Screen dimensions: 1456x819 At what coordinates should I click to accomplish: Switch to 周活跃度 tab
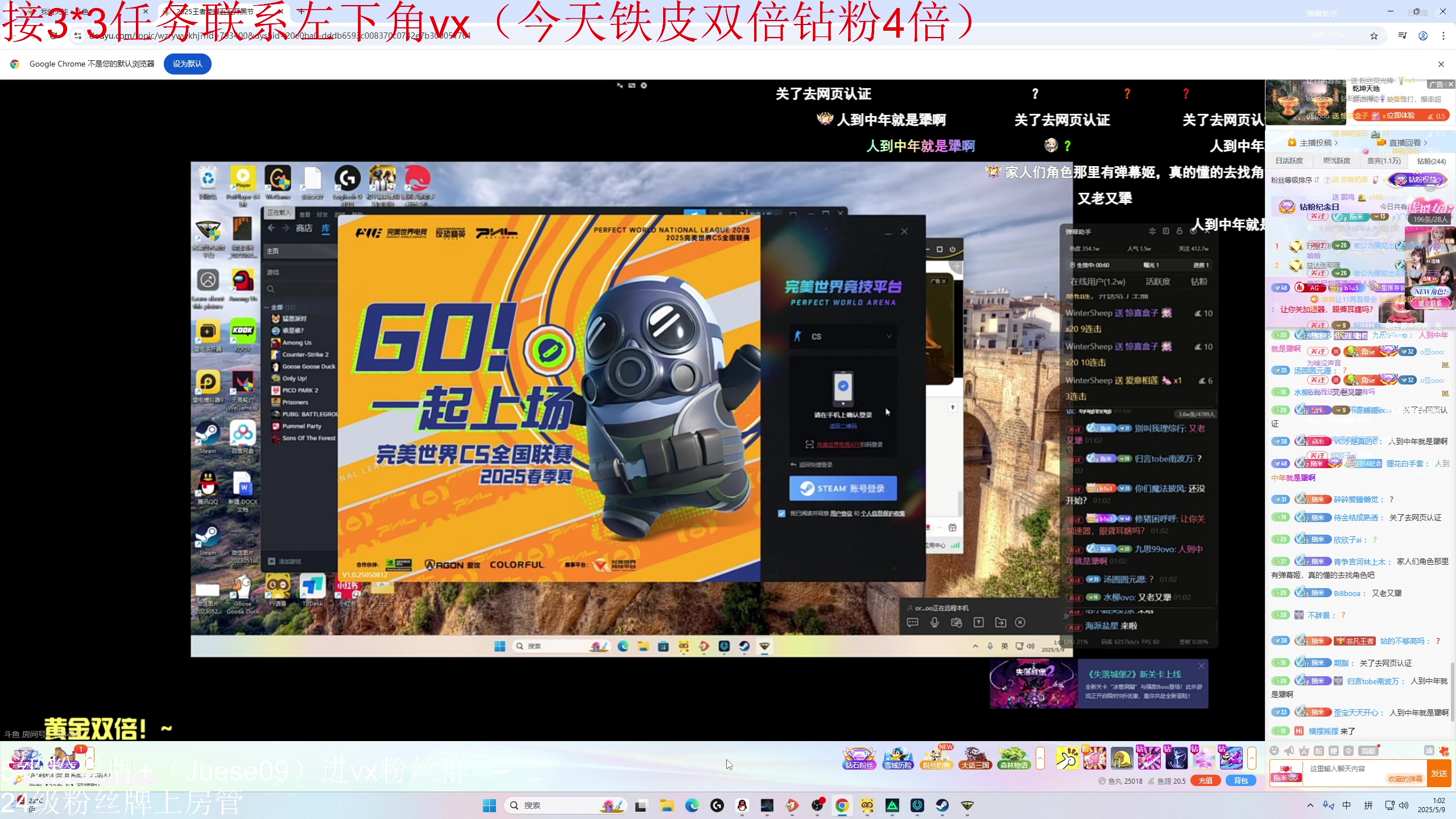point(1337,161)
